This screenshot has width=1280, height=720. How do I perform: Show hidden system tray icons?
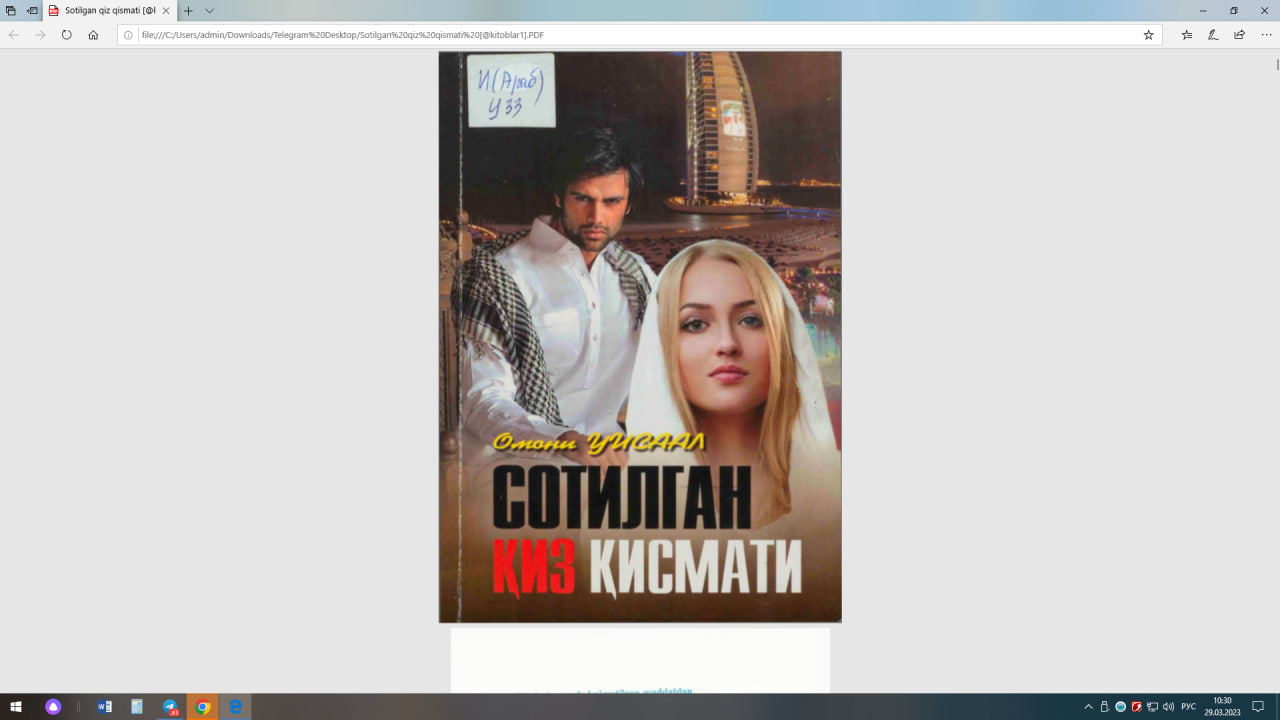(1088, 706)
